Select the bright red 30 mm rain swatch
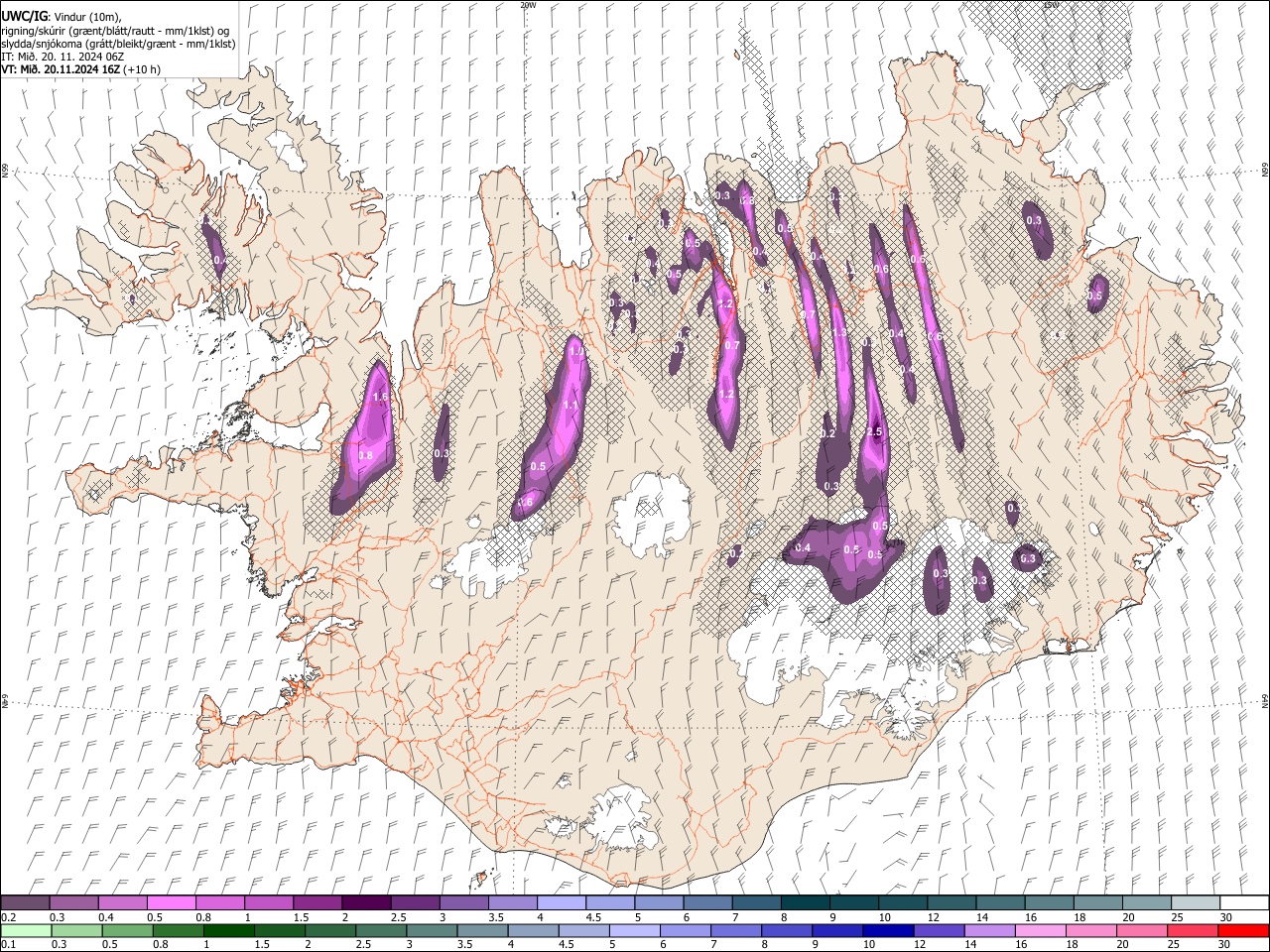The image size is (1270, 952). pos(1242,930)
